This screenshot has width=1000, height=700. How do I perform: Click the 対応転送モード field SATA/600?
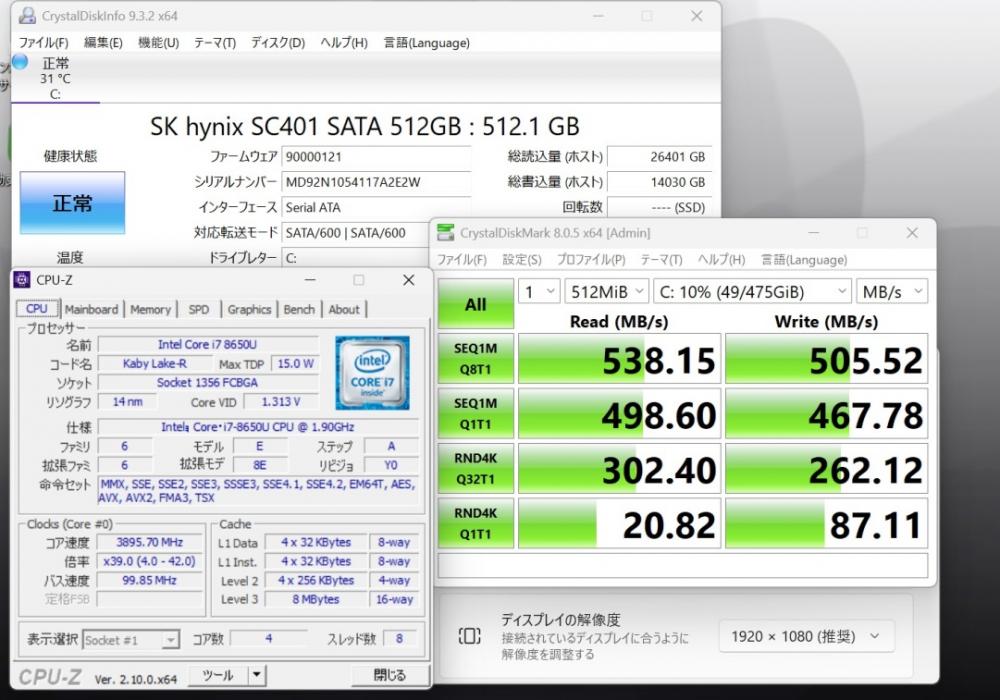(356, 233)
